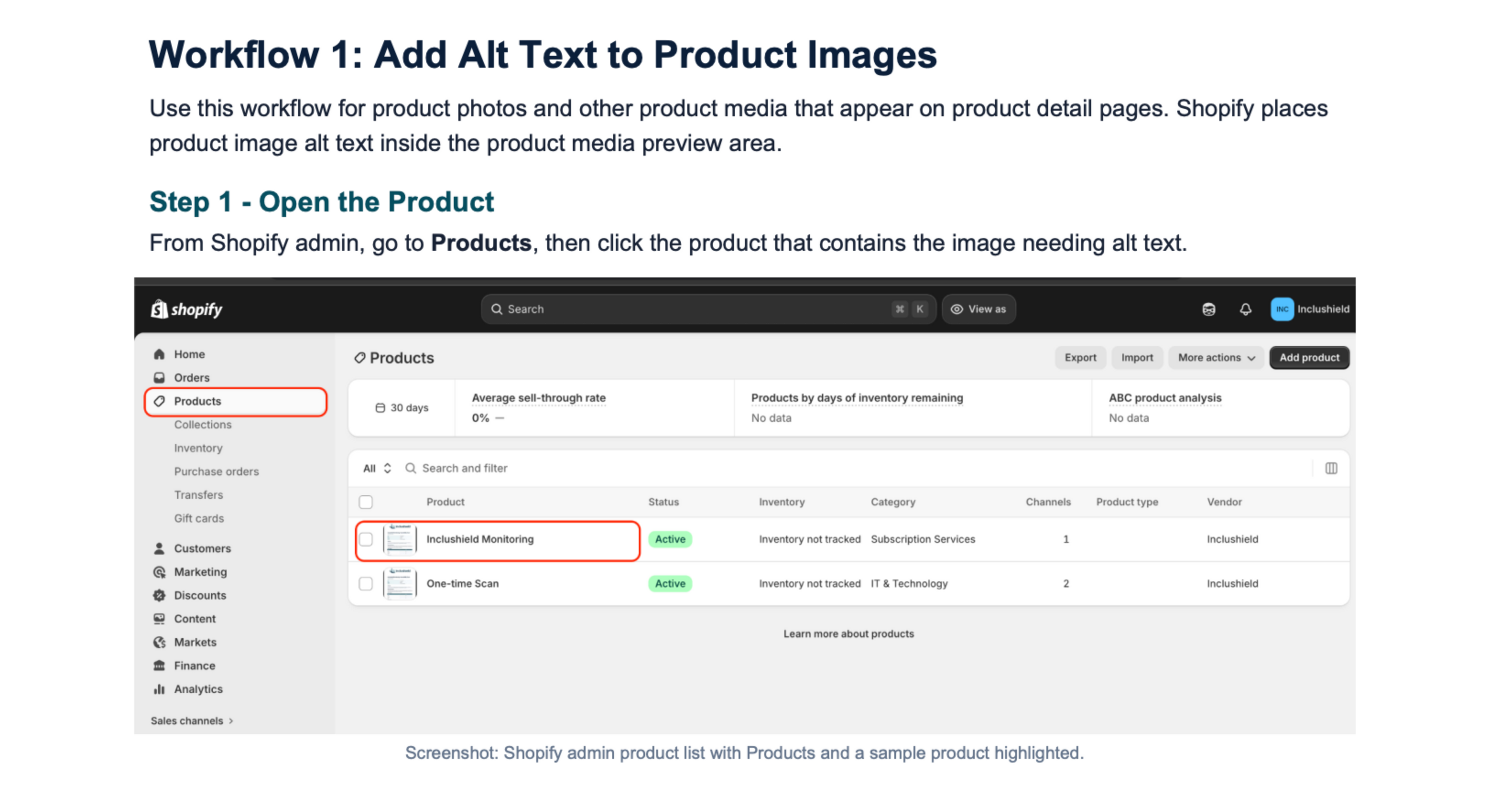Click the Orders inbox icon
Screen dimensions: 1489x812
tap(159, 378)
